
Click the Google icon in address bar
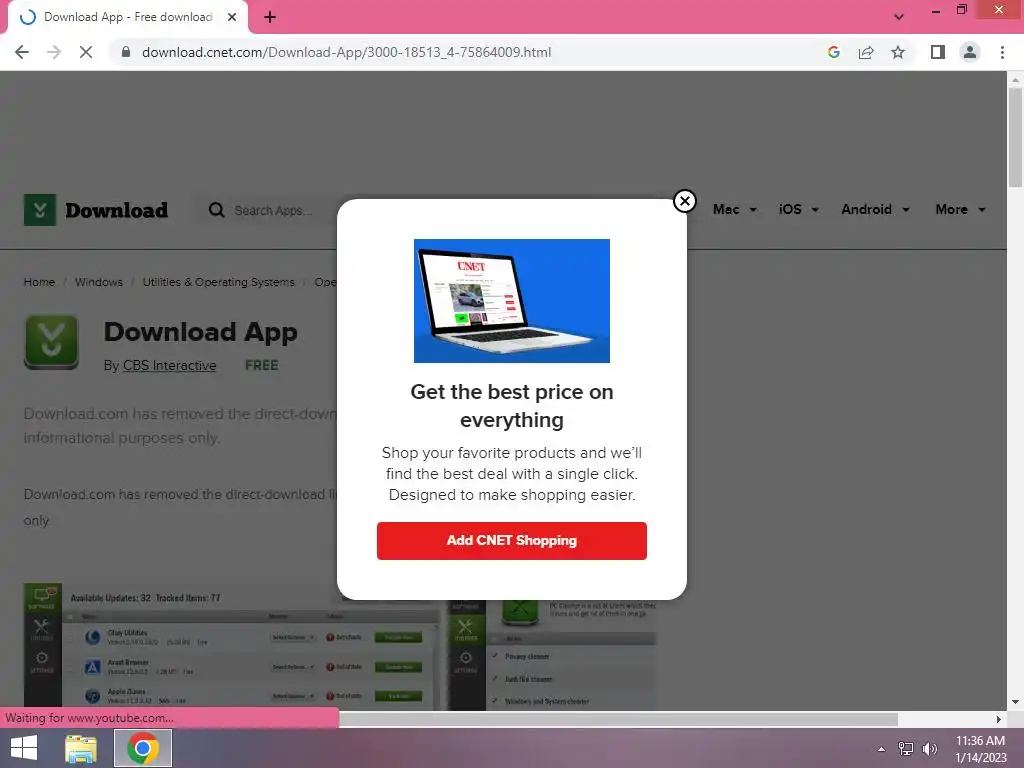tap(833, 52)
